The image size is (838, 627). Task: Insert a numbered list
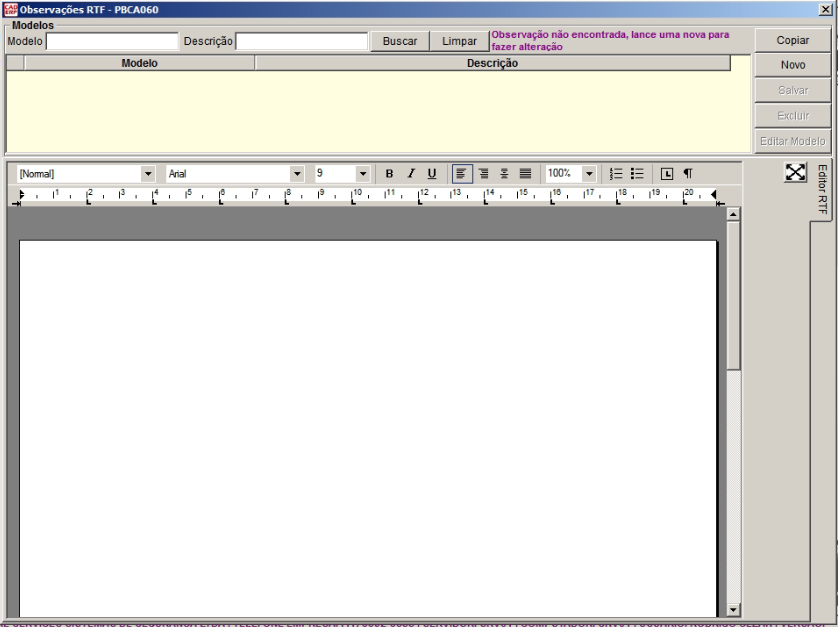pos(616,174)
